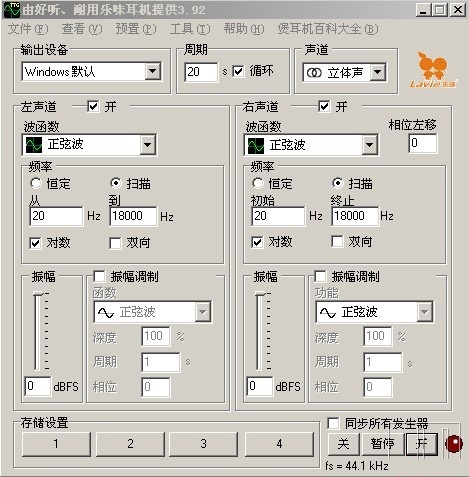
Task: Click storage preset button 3
Action: click(204, 444)
